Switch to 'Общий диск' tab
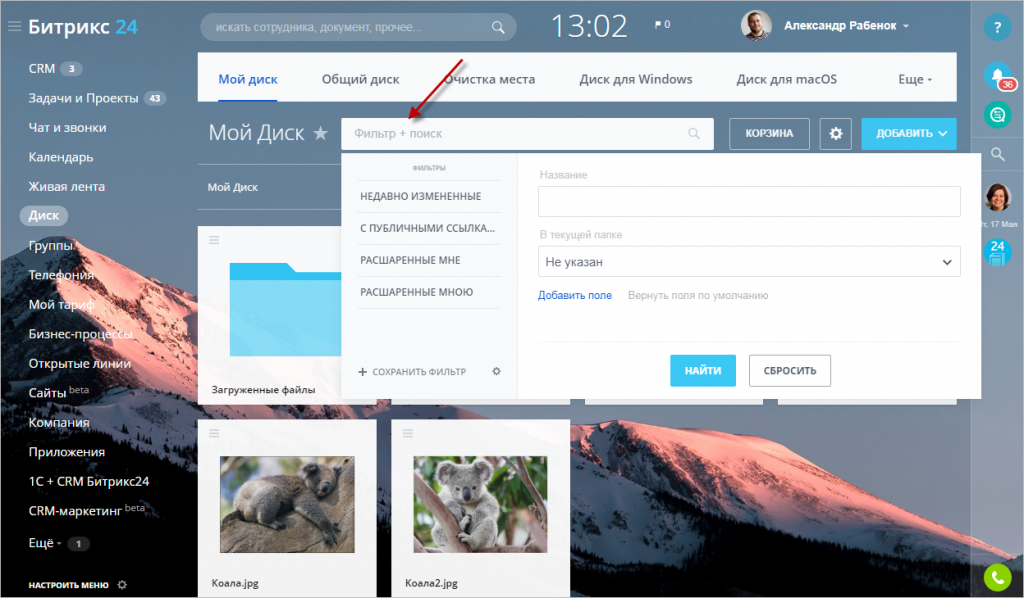The width and height of the screenshot is (1024, 598). click(x=360, y=79)
